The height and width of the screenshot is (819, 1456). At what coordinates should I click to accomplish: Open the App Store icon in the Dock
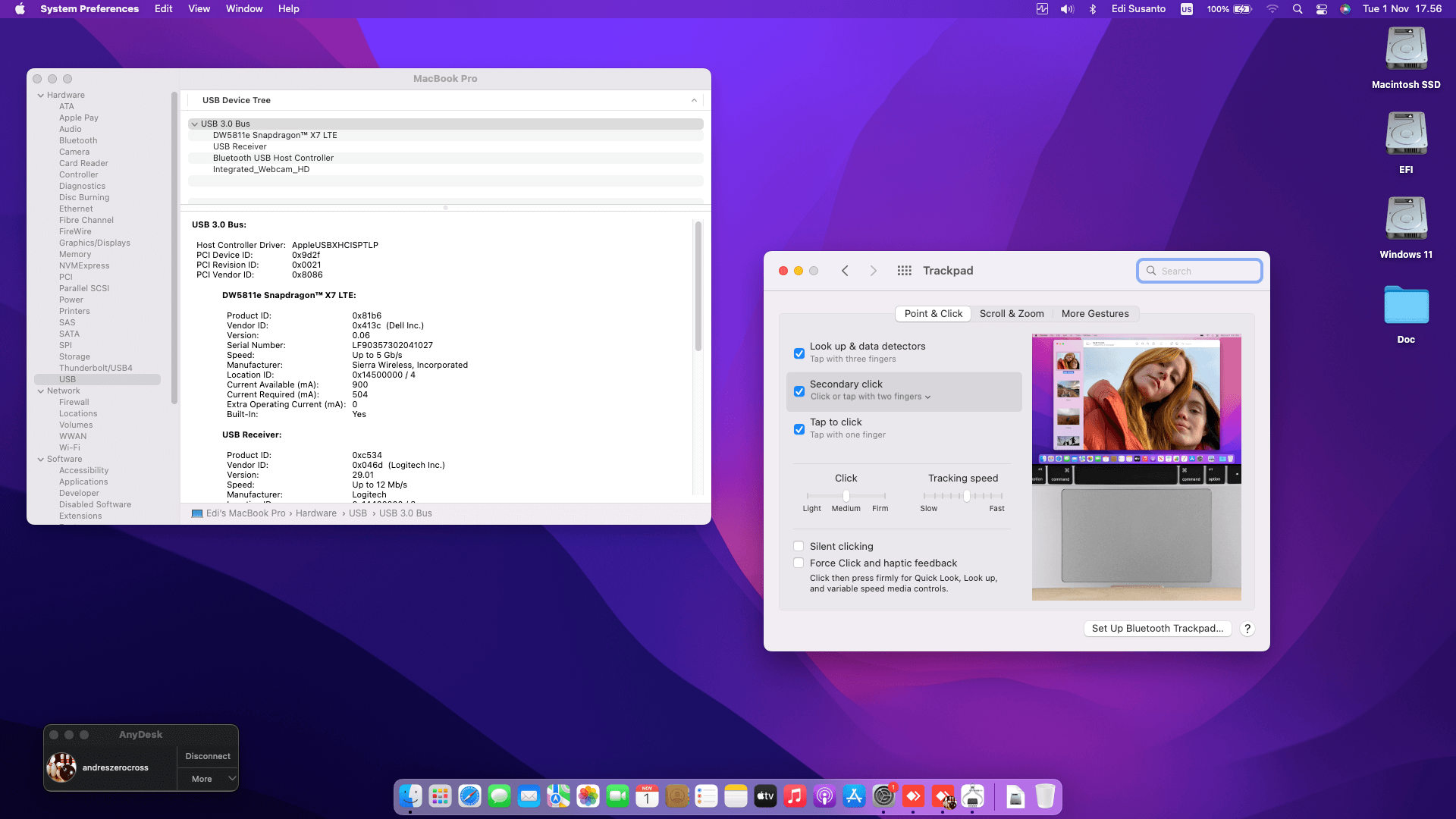pyautogui.click(x=854, y=796)
